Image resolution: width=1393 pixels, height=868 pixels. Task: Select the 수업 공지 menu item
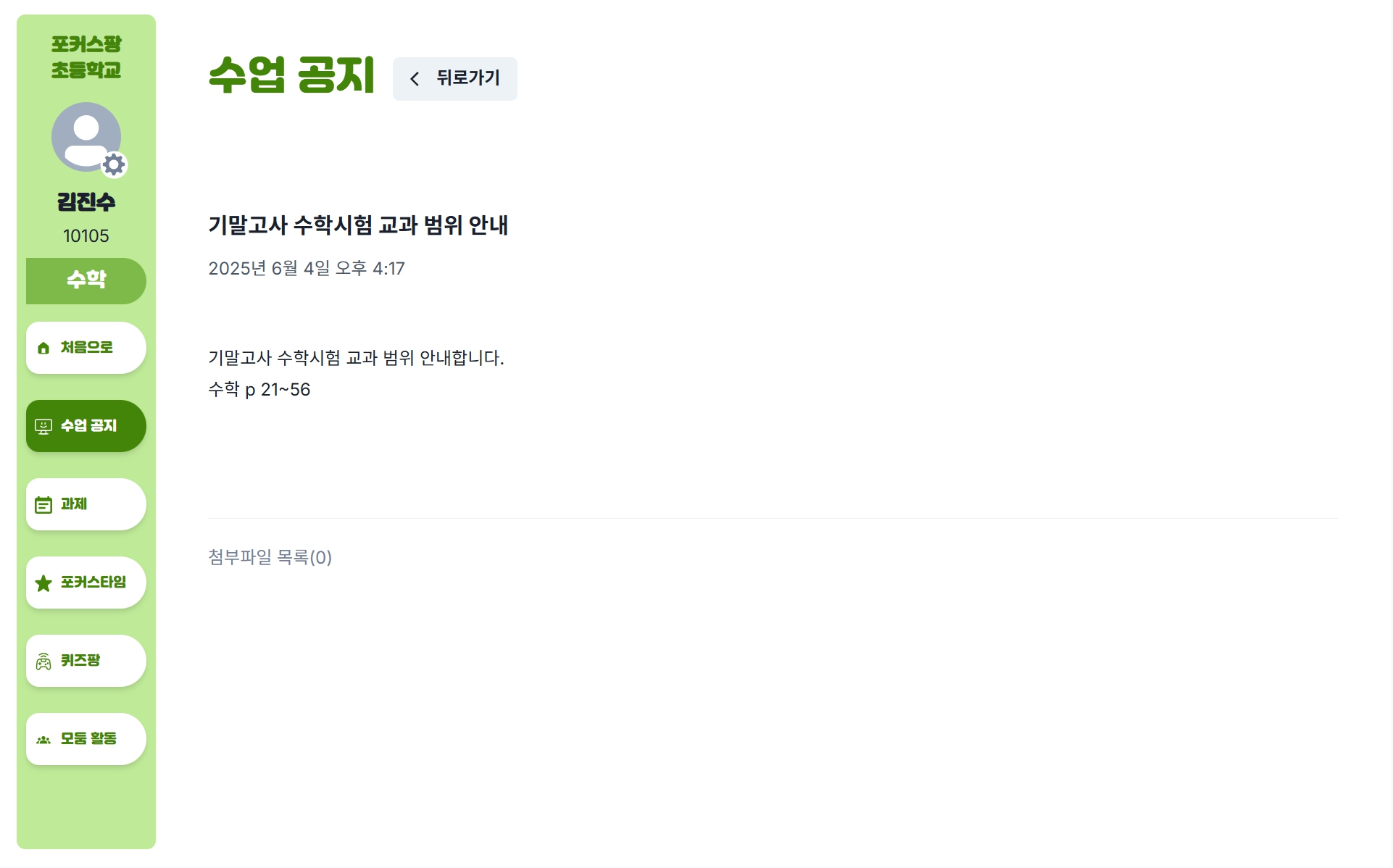pos(86,426)
